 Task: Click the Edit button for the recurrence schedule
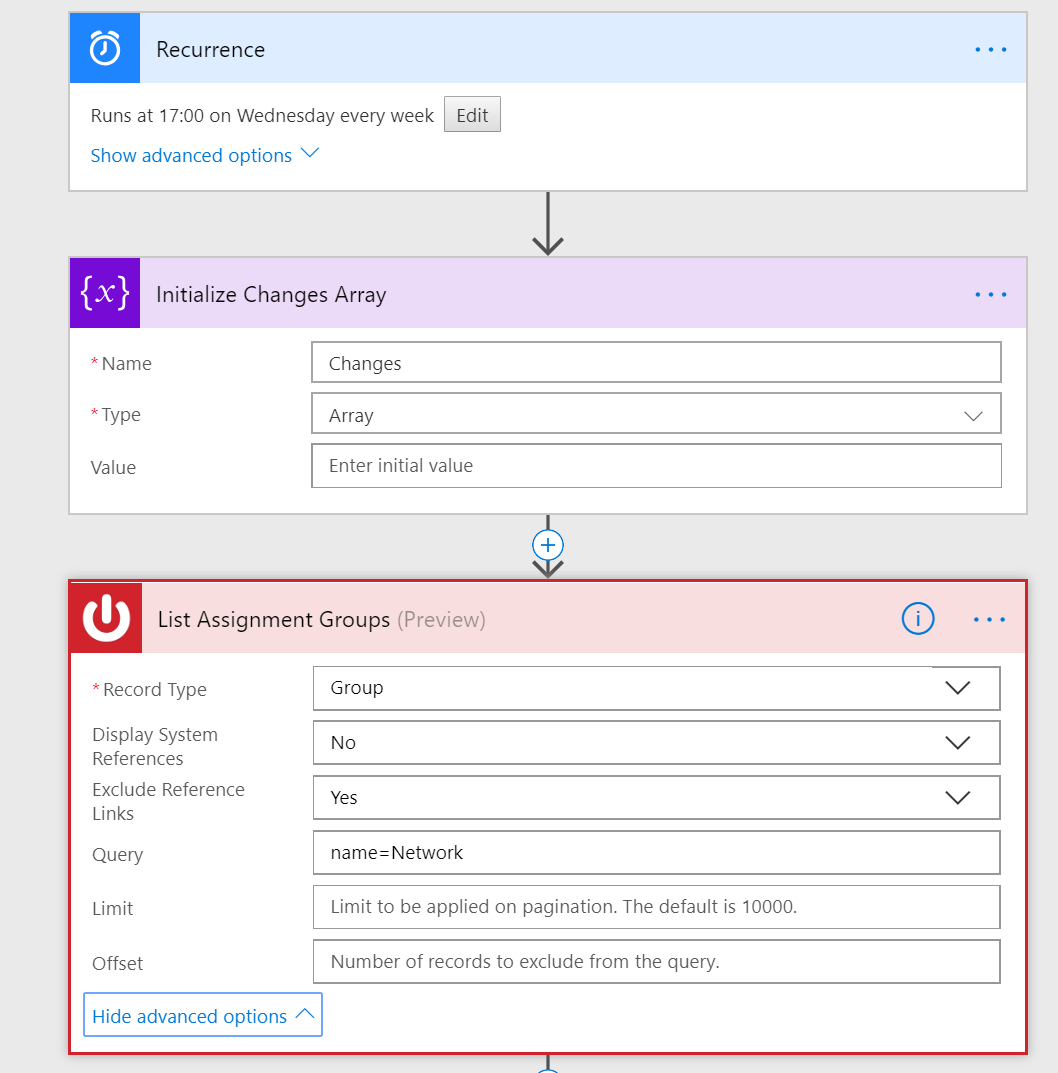click(x=472, y=115)
